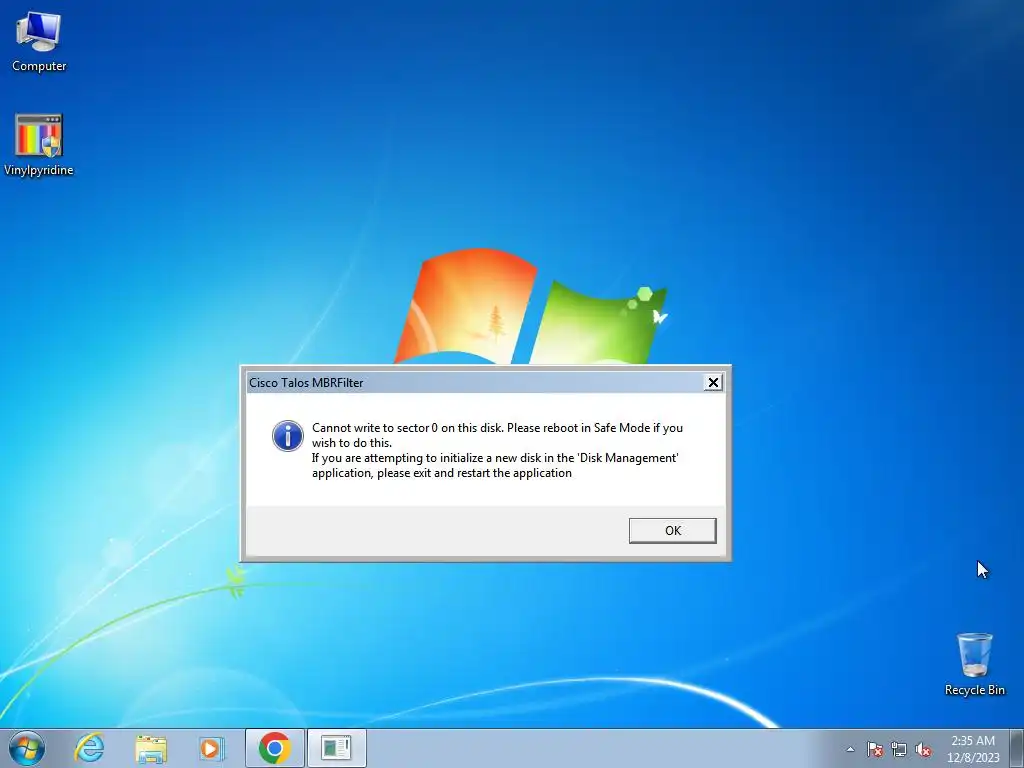
Task: Select the Vinylpyridine desktop icon
Action: pos(39,145)
